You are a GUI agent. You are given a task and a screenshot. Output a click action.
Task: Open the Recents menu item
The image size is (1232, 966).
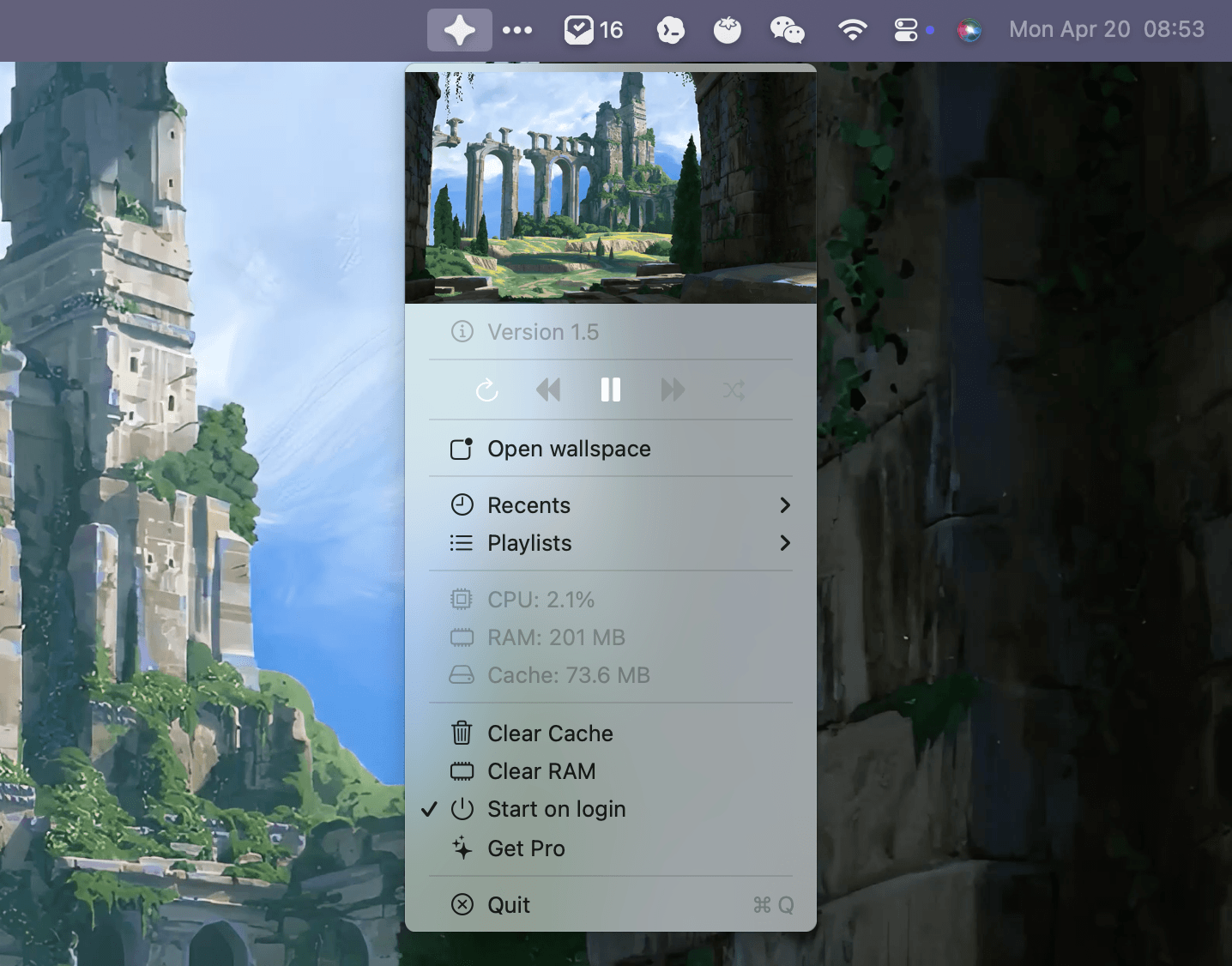point(528,505)
